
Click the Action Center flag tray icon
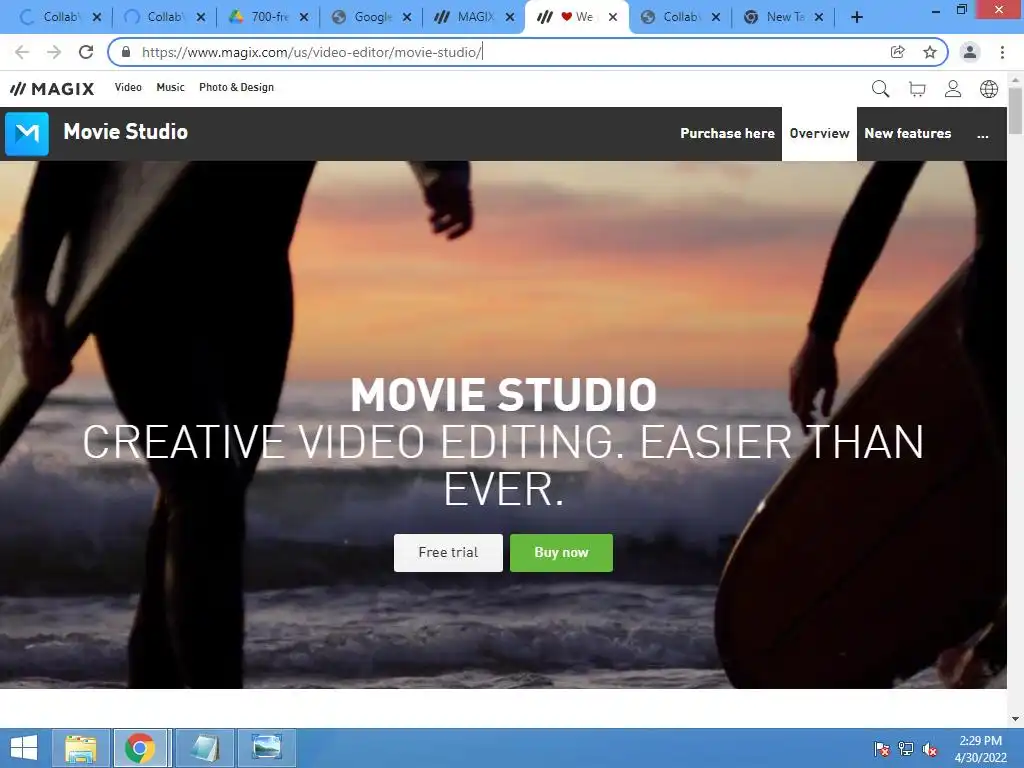click(882, 749)
